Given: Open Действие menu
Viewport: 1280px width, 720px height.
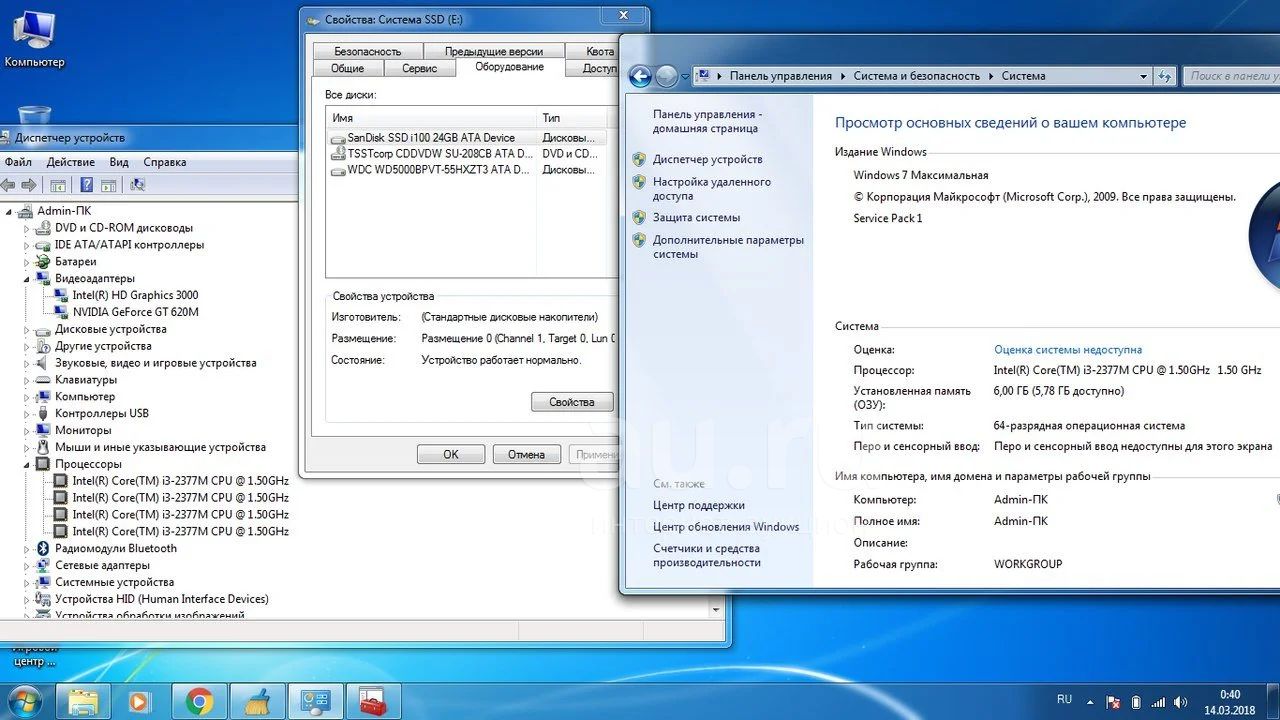Looking at the screenshot, I should [x=71, y=162].
